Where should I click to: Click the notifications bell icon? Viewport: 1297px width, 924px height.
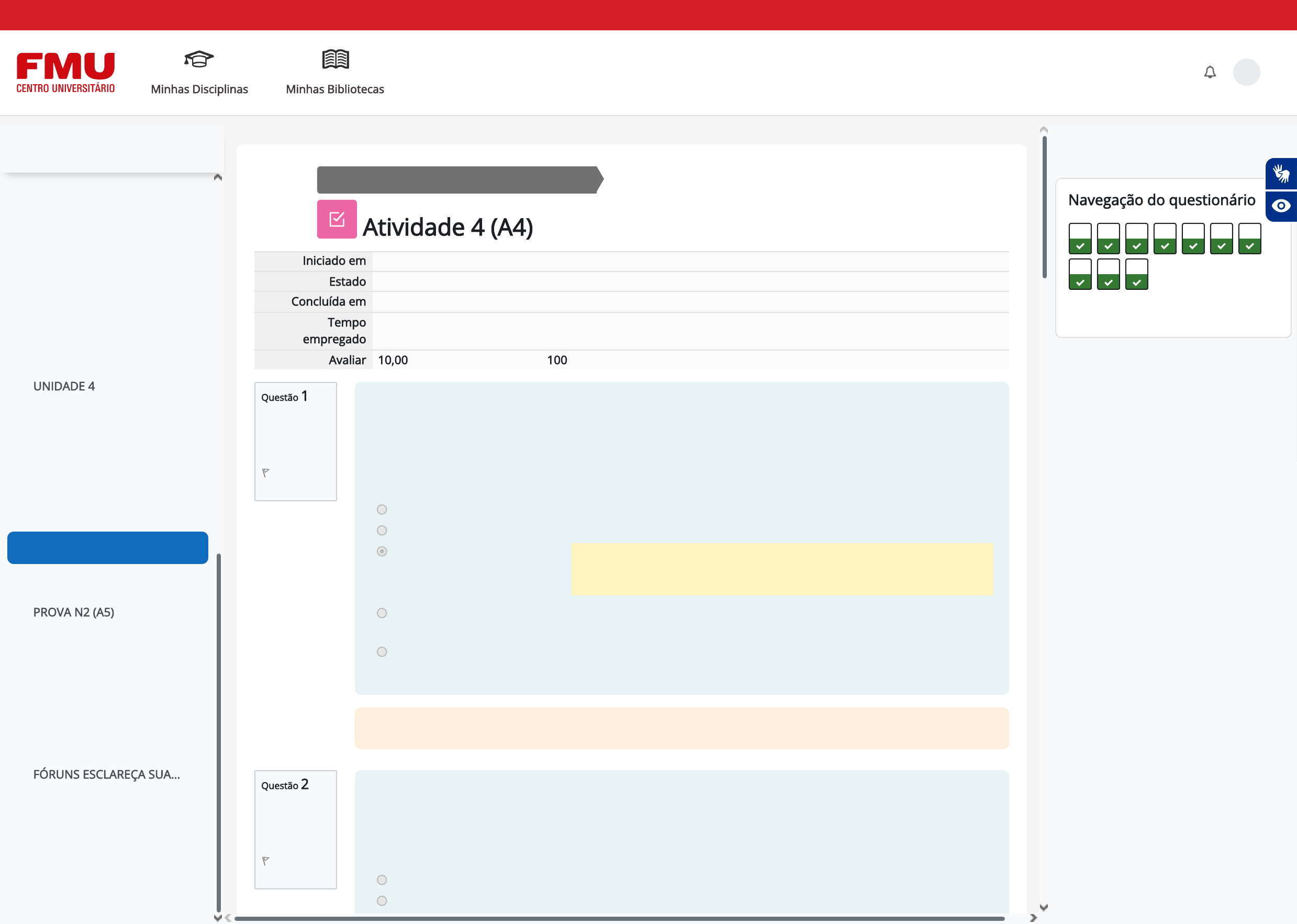pos(1210,72)
